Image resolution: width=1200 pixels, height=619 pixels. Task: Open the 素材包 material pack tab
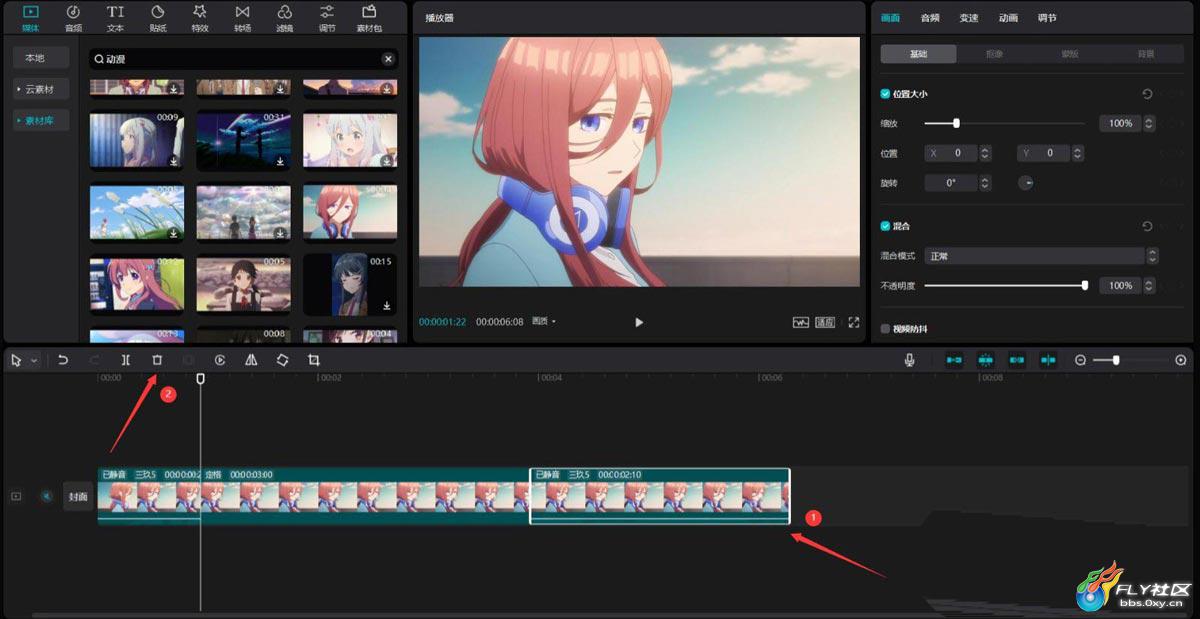(369, 18)
